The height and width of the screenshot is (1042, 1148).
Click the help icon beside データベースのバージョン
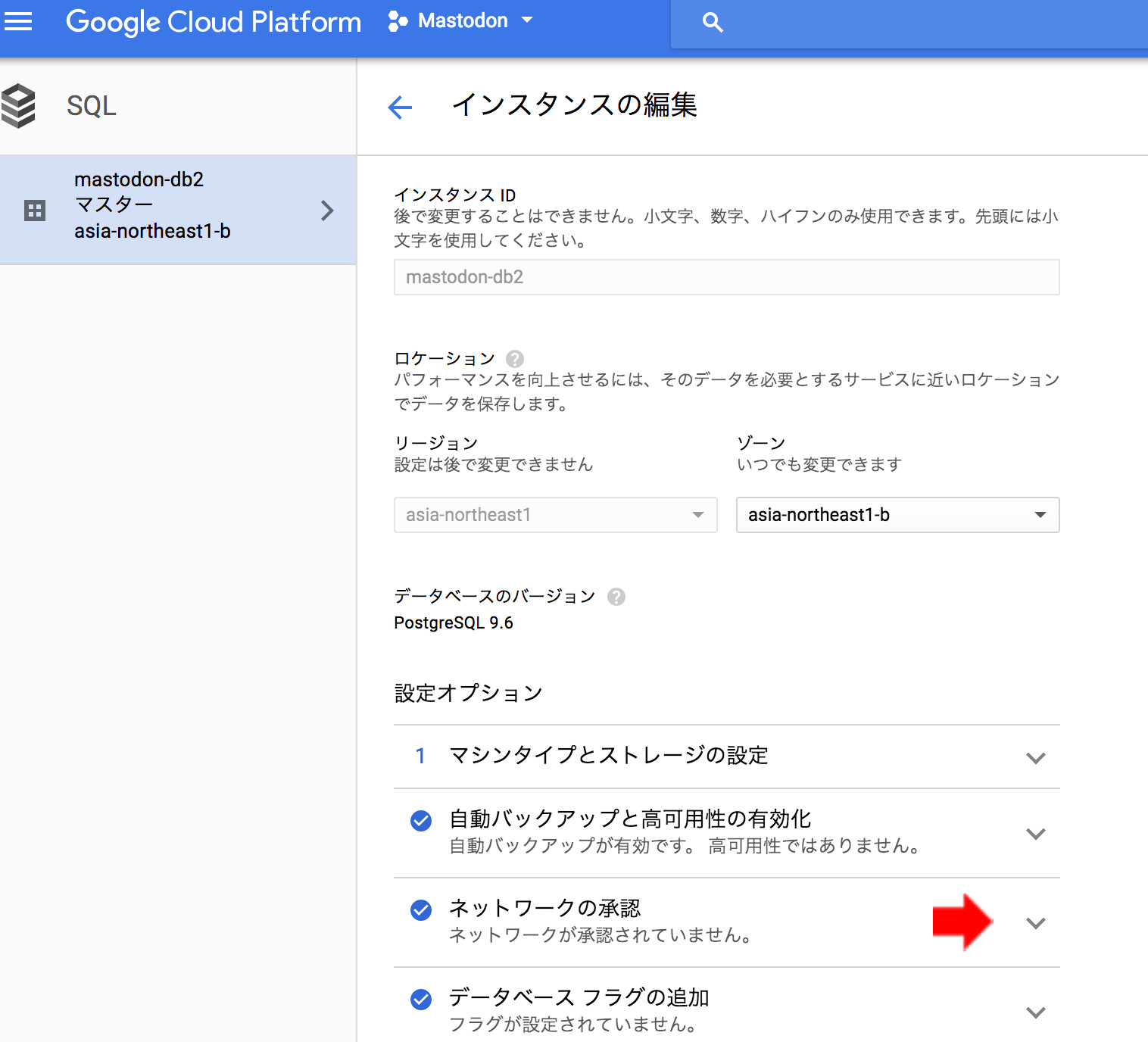coord(616,597)
